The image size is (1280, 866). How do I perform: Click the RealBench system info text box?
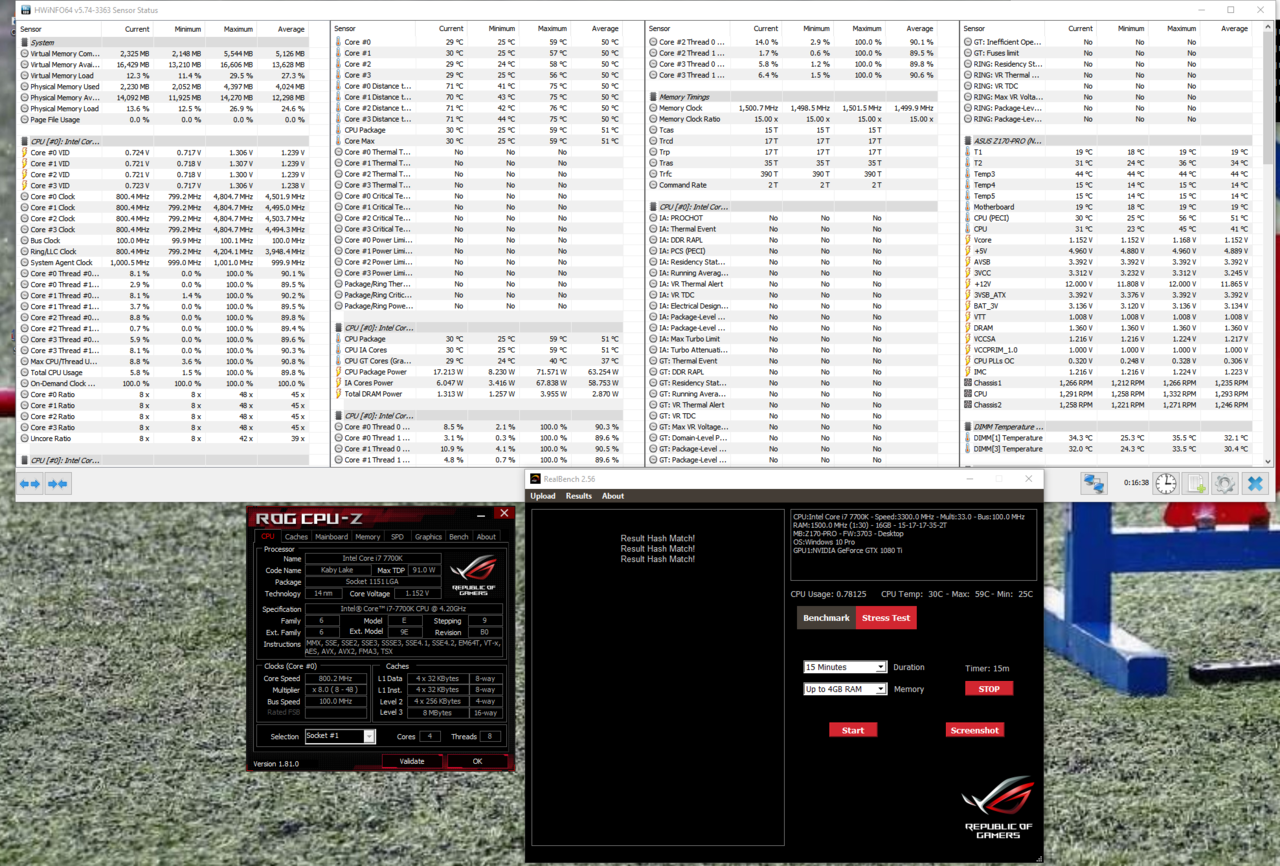(913, 545)
